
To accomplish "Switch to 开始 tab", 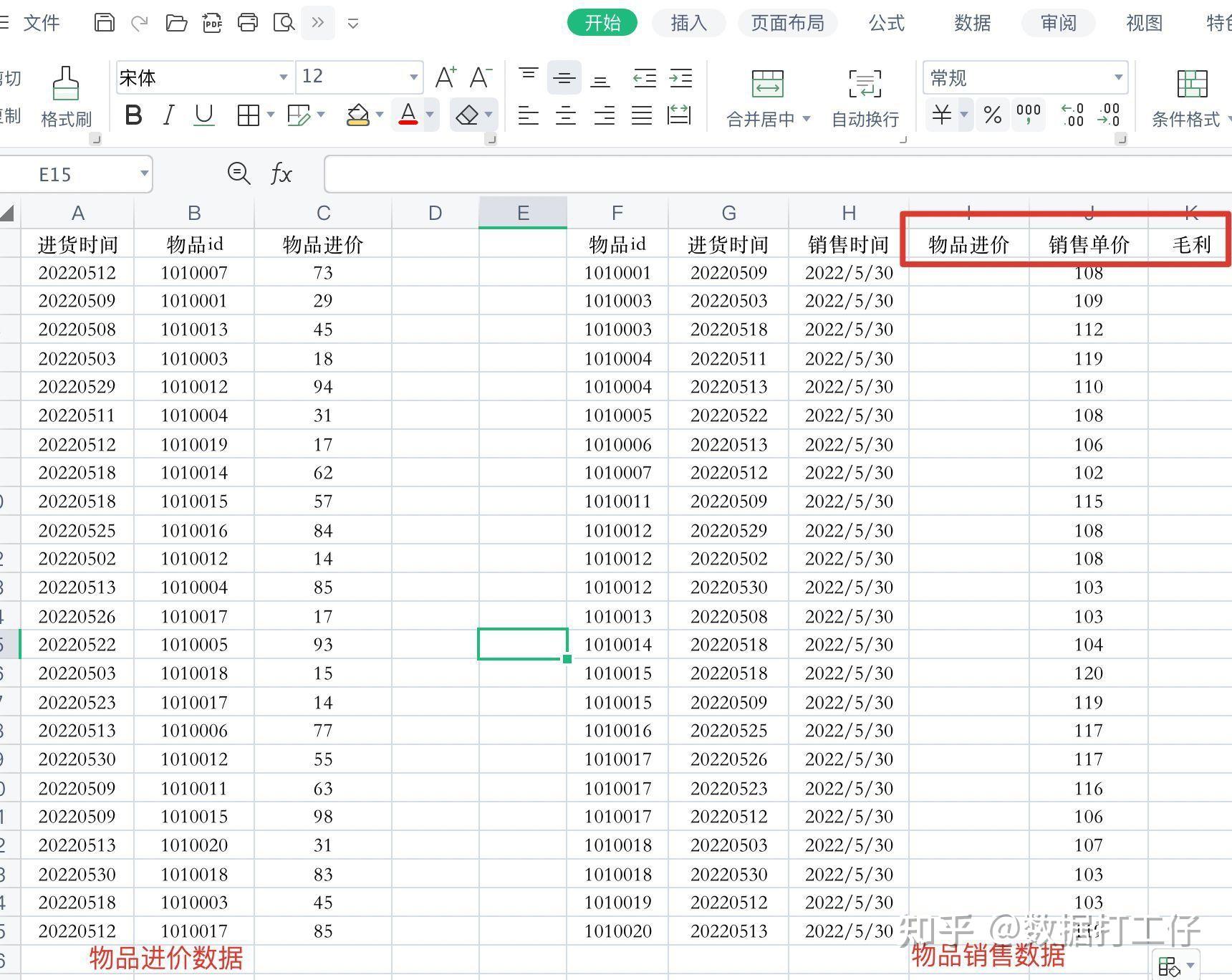I will tap(602, 23).
